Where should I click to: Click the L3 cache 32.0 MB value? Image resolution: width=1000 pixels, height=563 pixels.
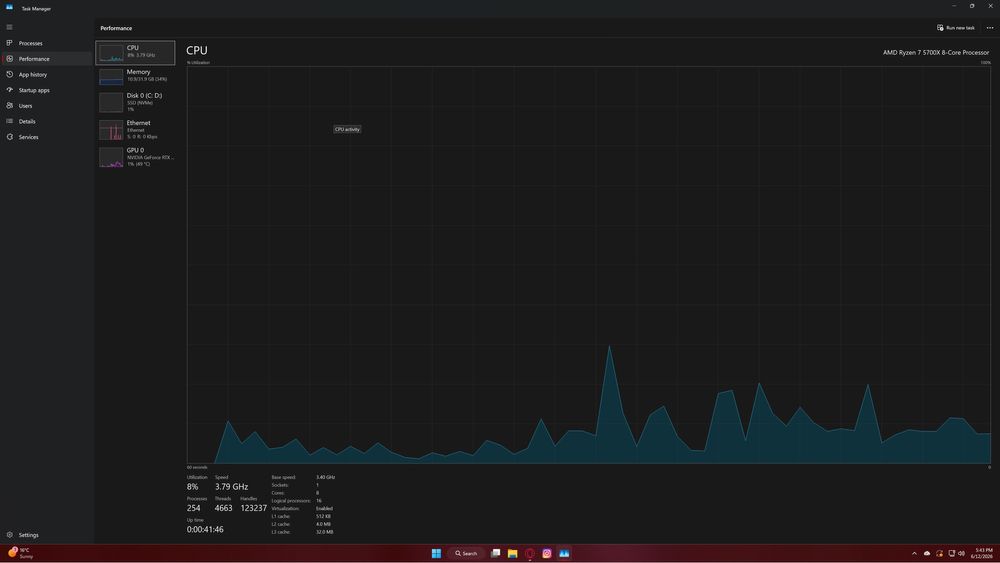[x=324, y=532]
